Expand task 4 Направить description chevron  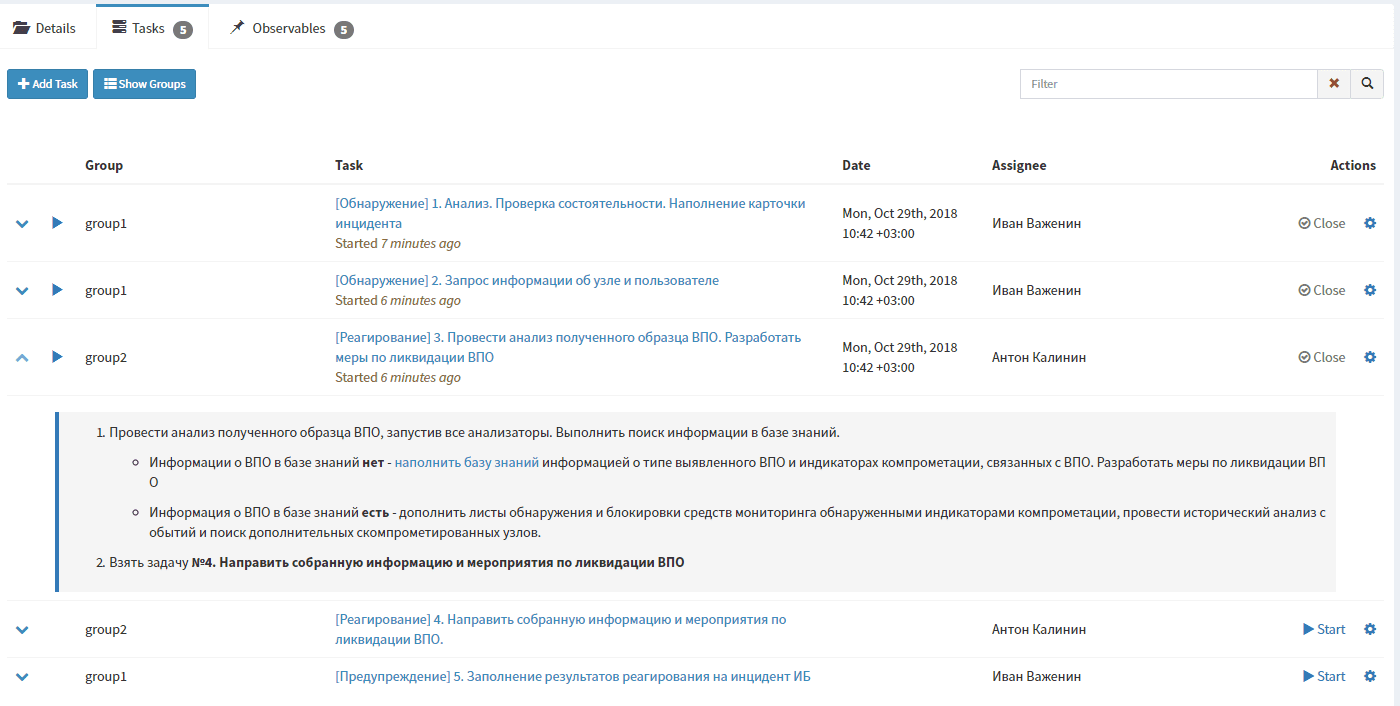23,629
